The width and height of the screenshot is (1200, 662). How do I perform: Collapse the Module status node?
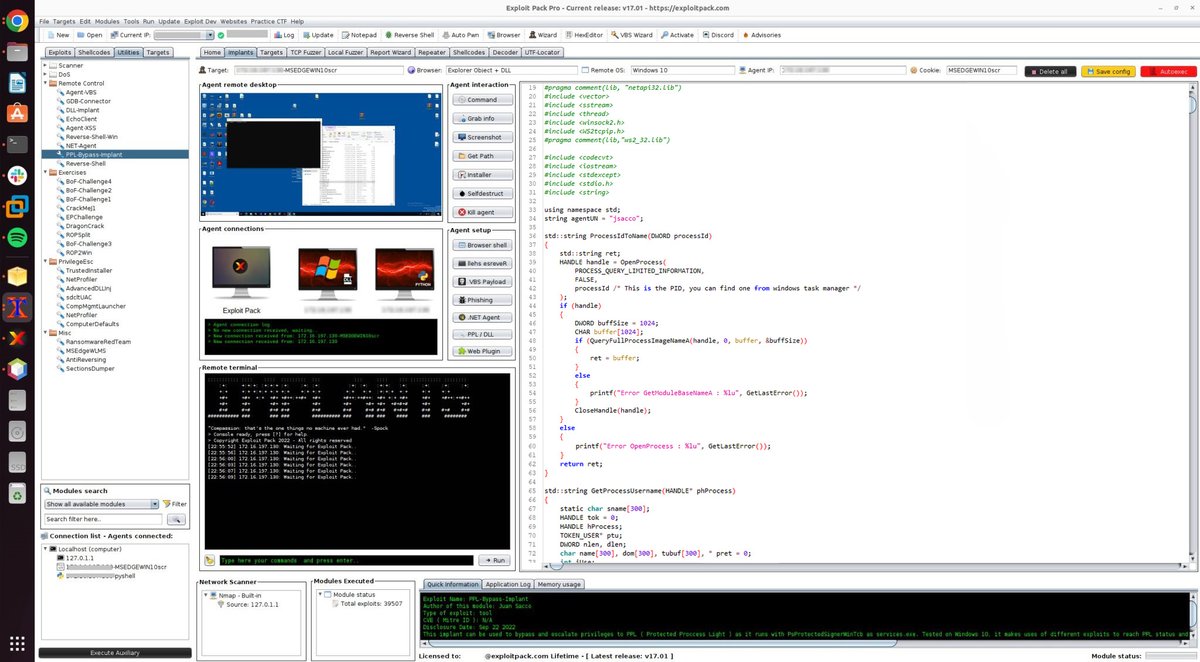[x=321, y=594]
